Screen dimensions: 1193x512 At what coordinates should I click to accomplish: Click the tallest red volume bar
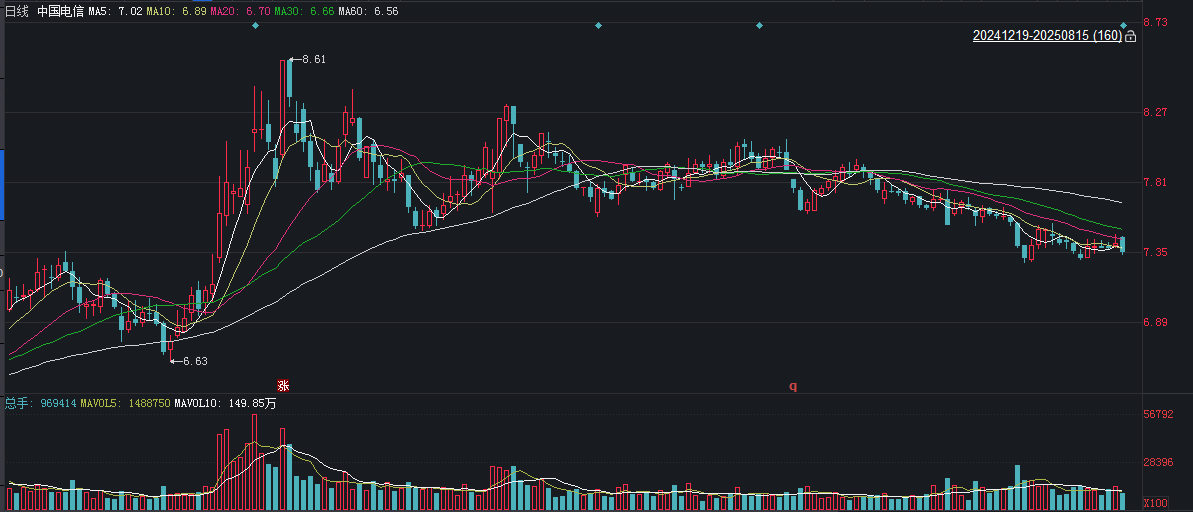(255, 462)
